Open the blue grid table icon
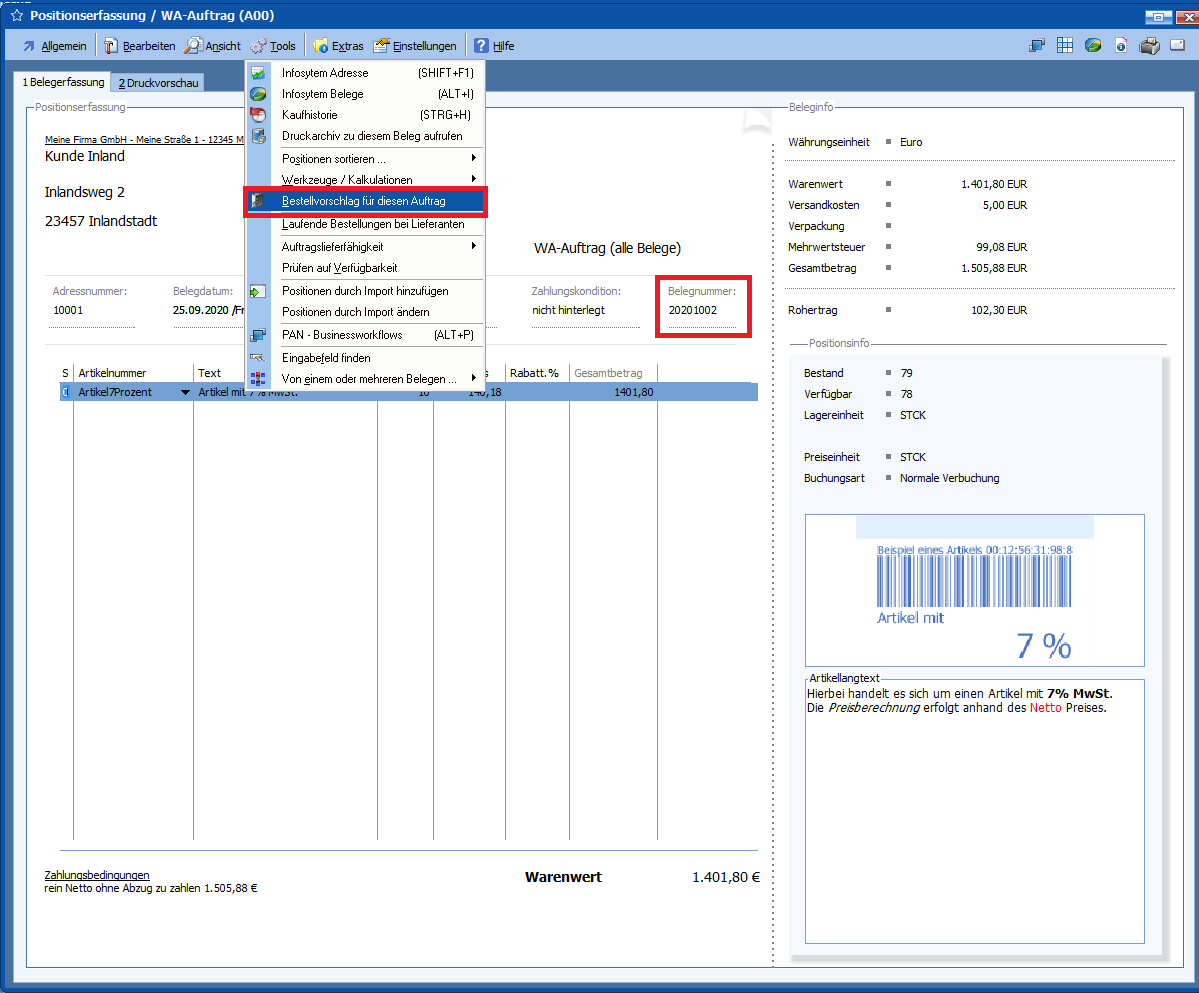1199x993 pixels. tap(1065, 46)
